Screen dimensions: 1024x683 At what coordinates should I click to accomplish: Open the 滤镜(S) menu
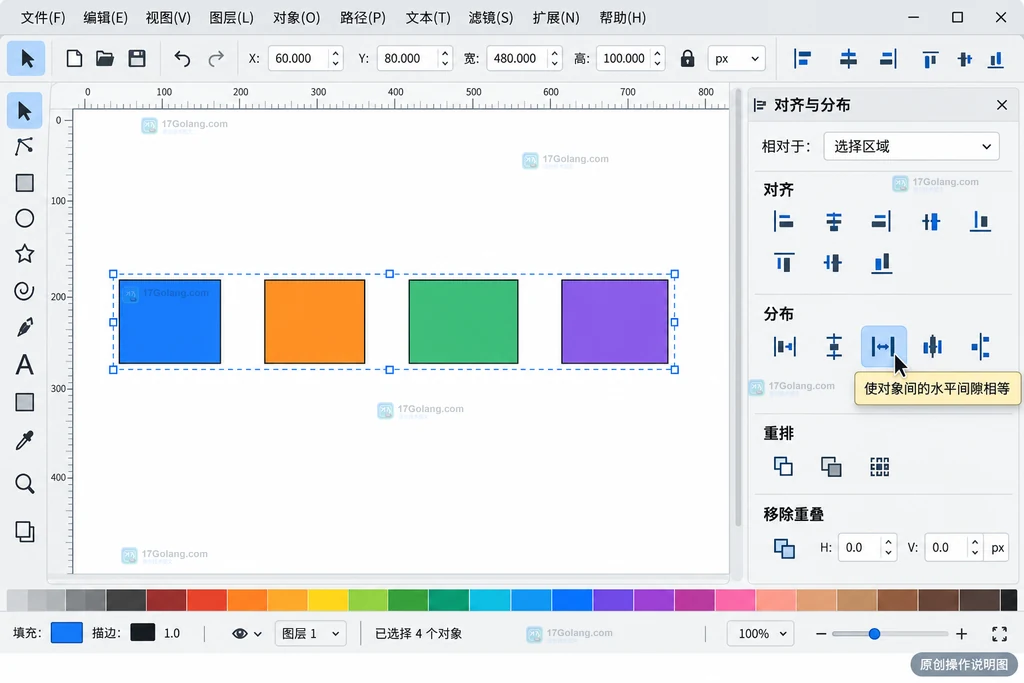(x=490, y=18)
